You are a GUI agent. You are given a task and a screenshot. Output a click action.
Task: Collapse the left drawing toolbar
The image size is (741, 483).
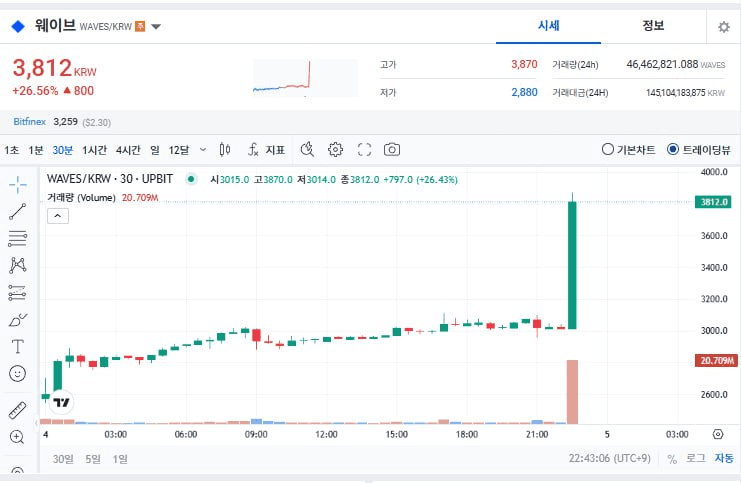(36, 423)
